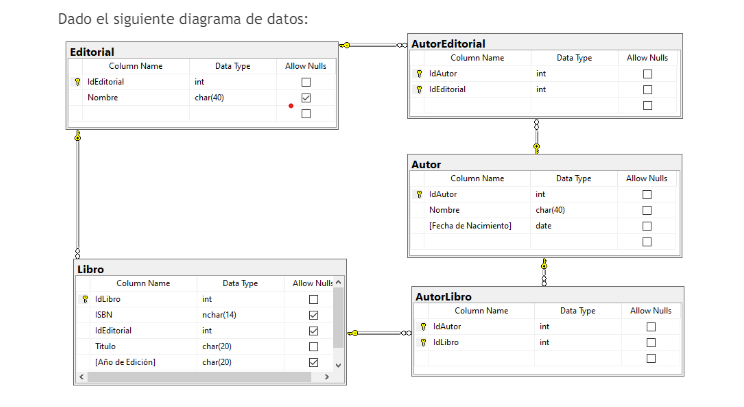The width and height of the screenshot is (744, 407).
Task: Uncheck Allow Nulls for Libro ISBN
Action: (313, 315)
